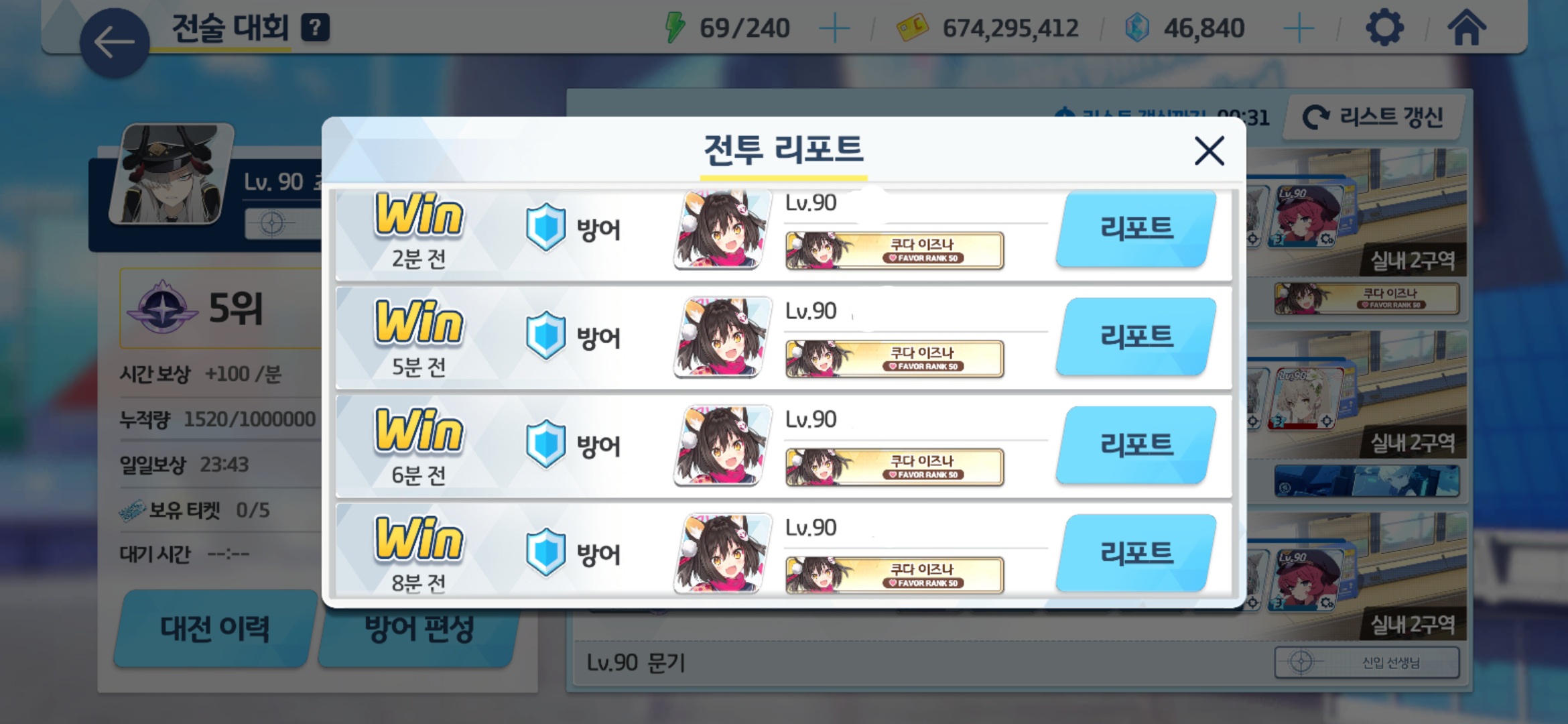Click the 구다 이즈나 favor badge in third row
This screenshot has height=724, width=1568.
[x=895, y=467]
